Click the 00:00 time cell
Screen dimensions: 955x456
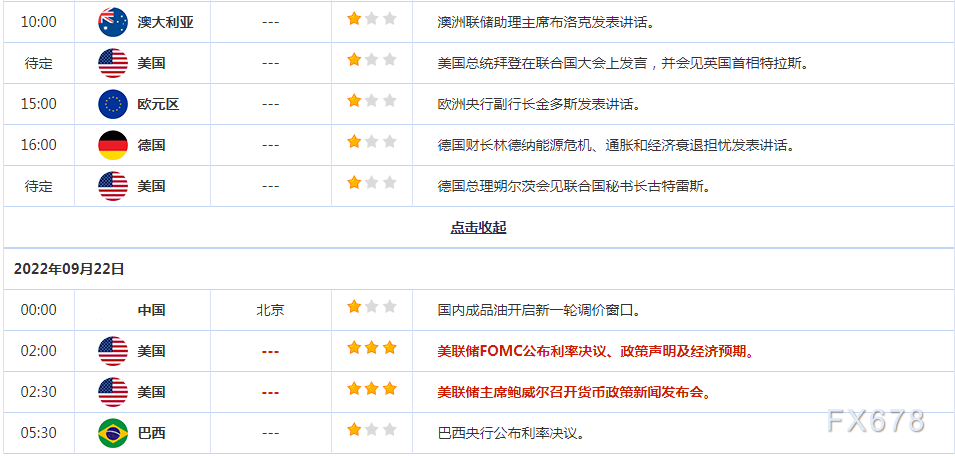[38, 310]
